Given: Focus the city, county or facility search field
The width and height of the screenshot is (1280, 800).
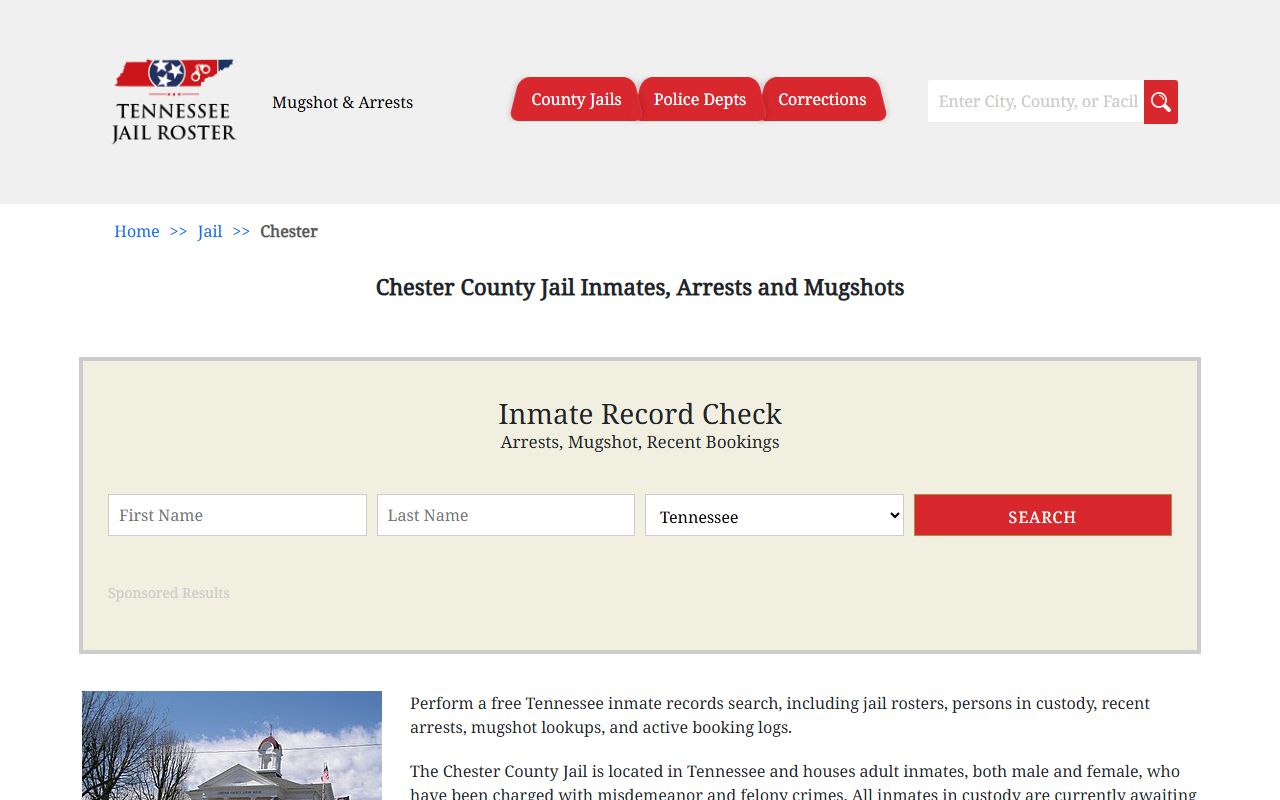Looking at the screenshot, I should (1036, 102).
